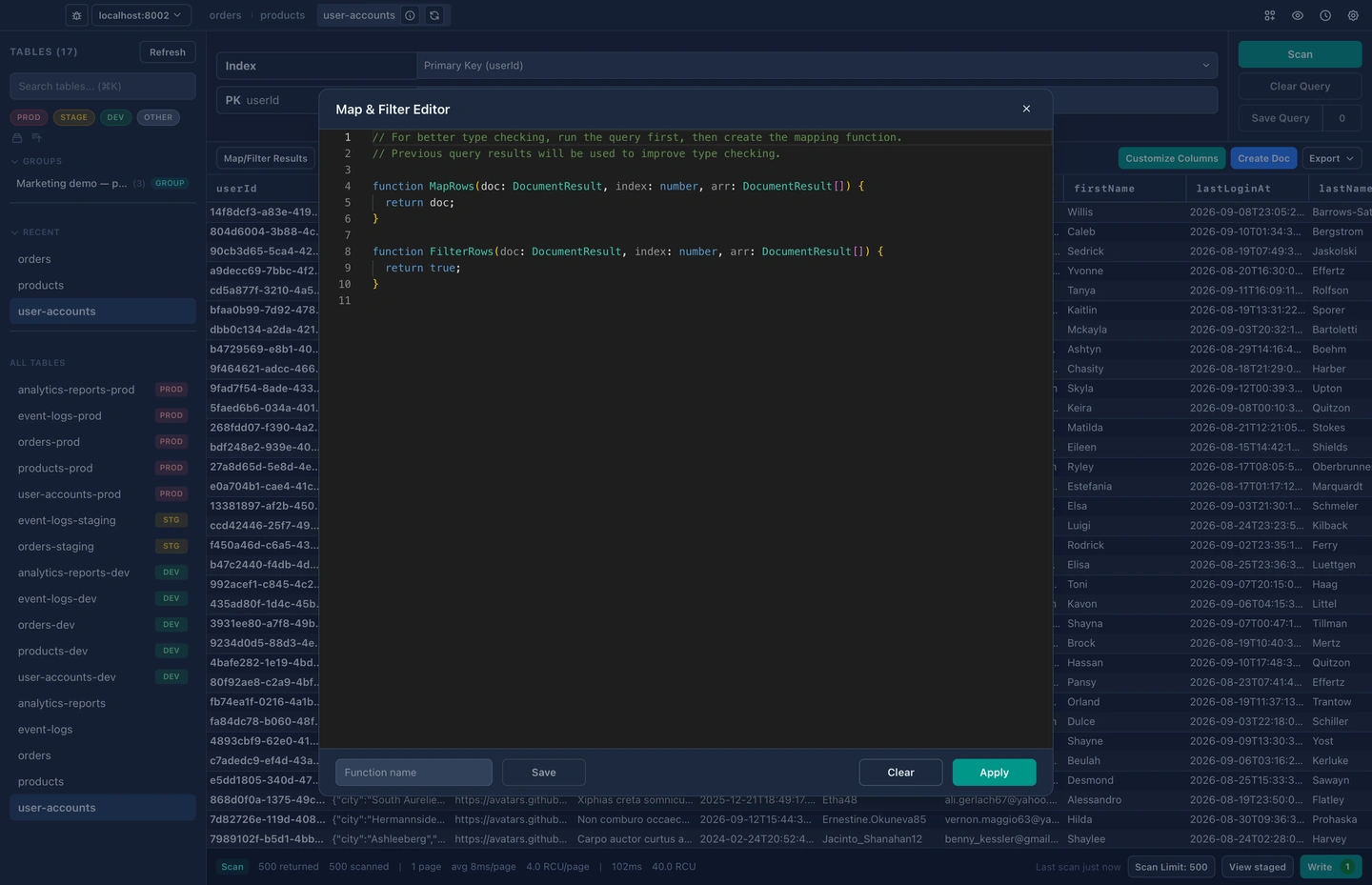
Task: Click Save Query button
Action: tap(1281, 118)
